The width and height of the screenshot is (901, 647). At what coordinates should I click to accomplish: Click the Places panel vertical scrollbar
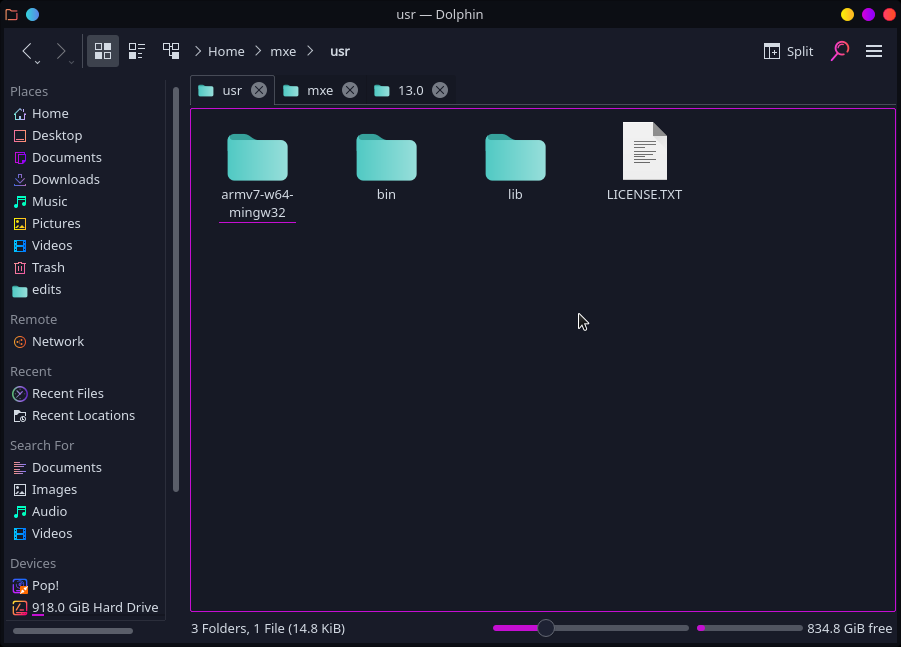[176, 289]
